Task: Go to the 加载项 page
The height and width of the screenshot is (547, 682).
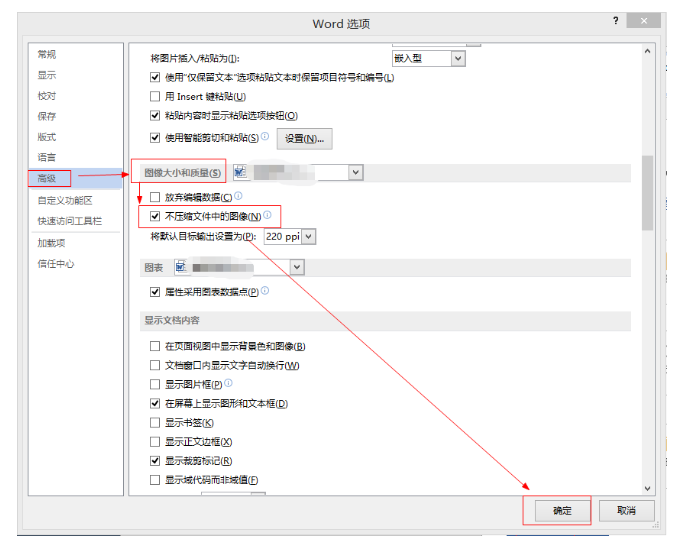Action: pyautogui.click(x=51, y=243)
